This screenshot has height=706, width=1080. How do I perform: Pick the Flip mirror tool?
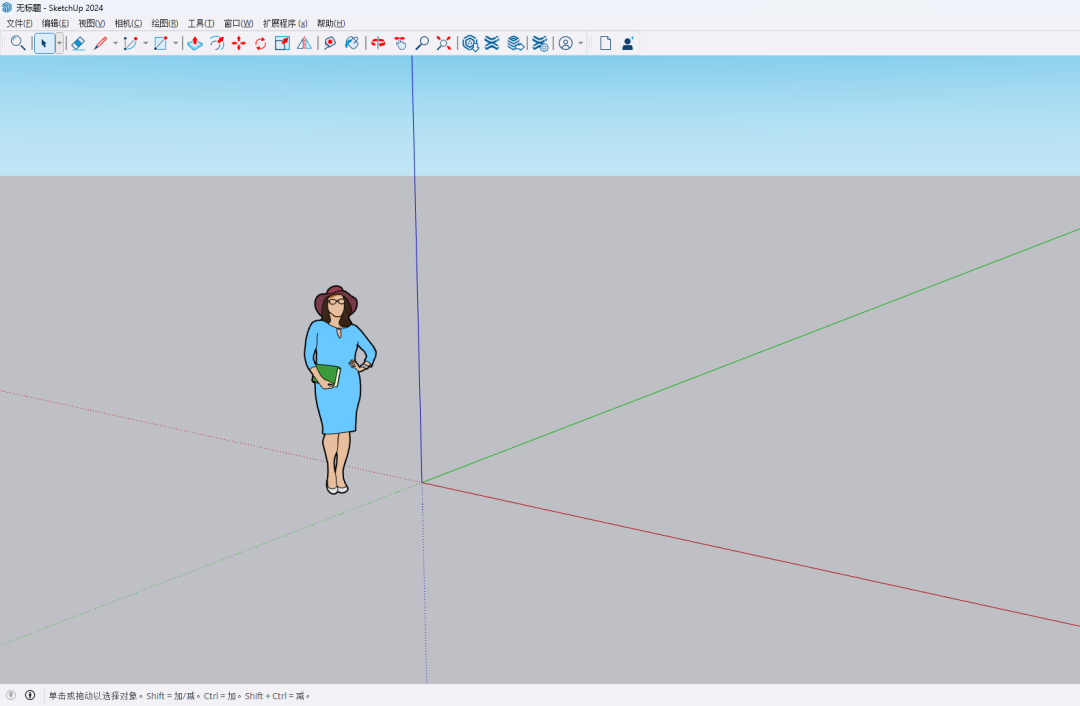click(304, 43)
